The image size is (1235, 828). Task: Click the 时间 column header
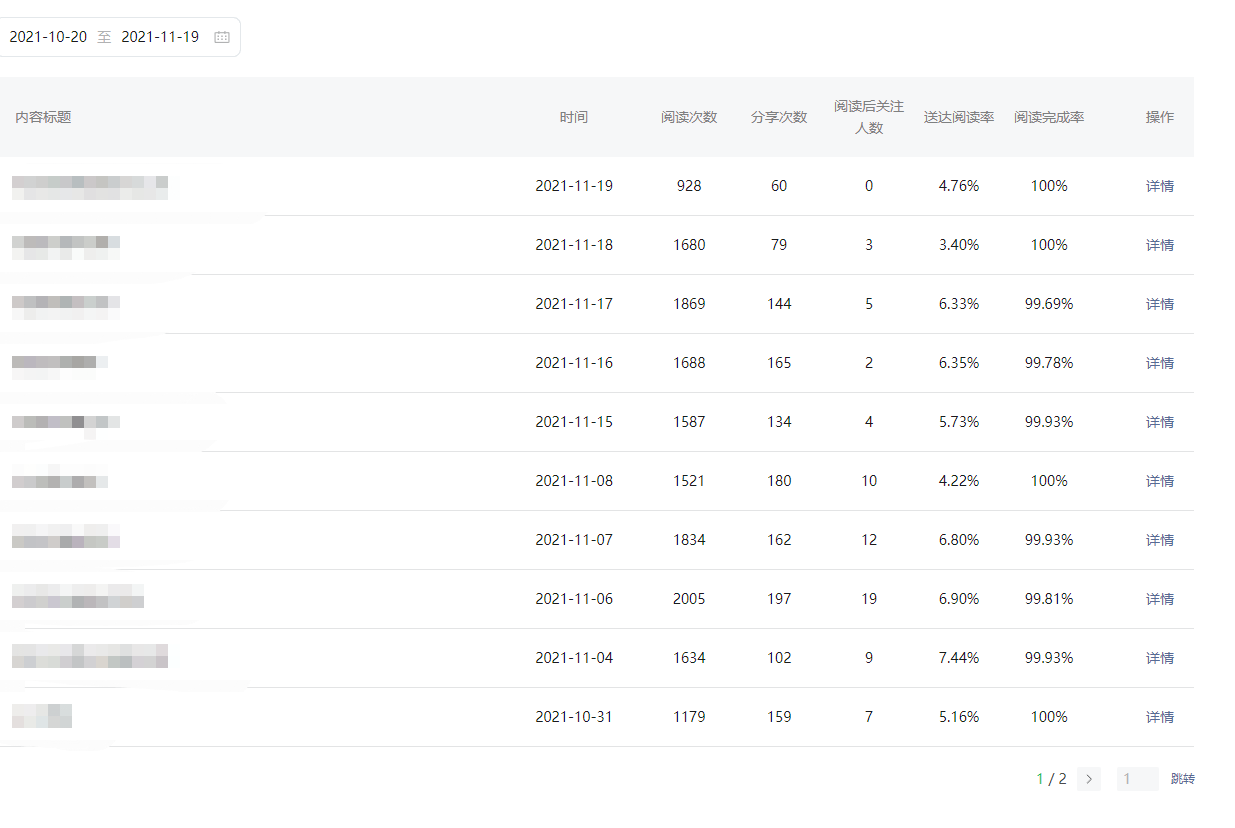(x=574, y=117)
